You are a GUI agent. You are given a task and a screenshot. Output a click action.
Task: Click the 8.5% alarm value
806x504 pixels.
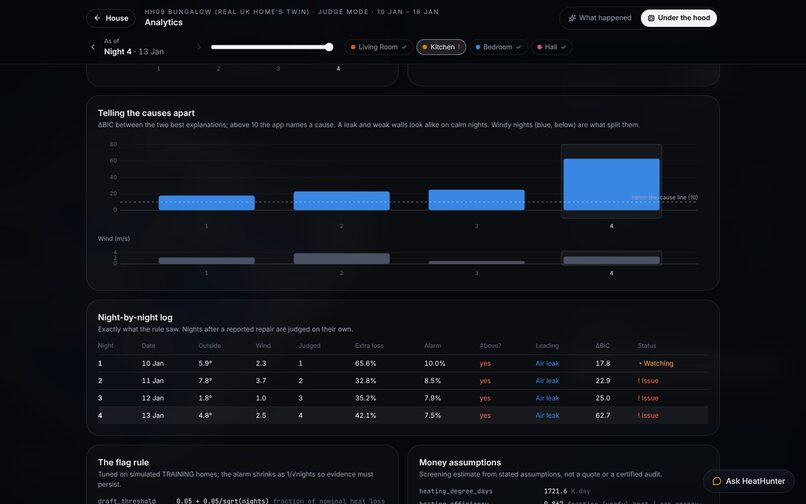[x=433, y=381]
